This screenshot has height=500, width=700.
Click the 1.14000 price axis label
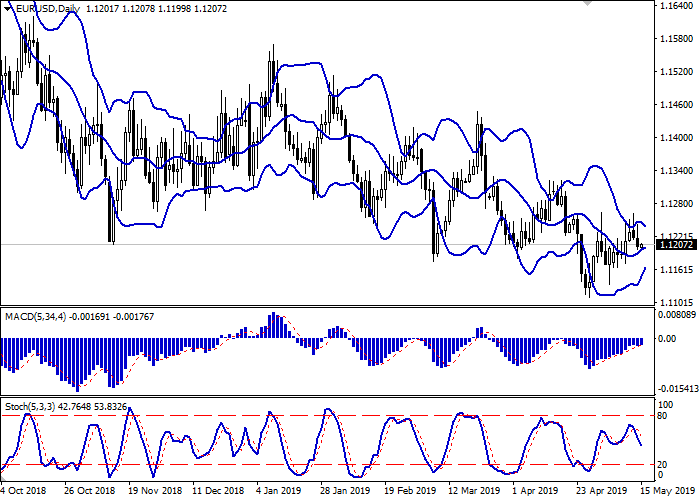pos(675,138)
